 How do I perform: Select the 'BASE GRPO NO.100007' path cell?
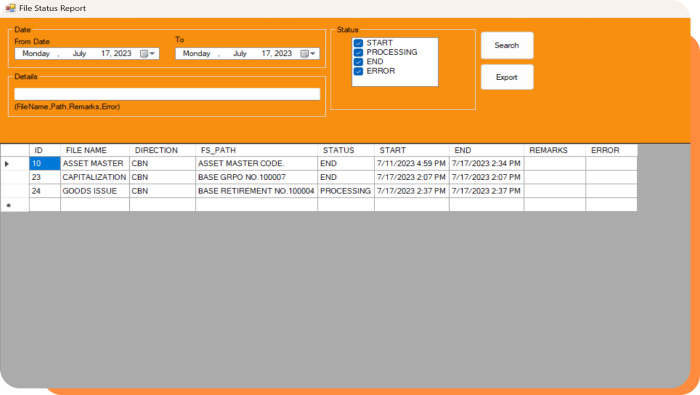(256, 177)
